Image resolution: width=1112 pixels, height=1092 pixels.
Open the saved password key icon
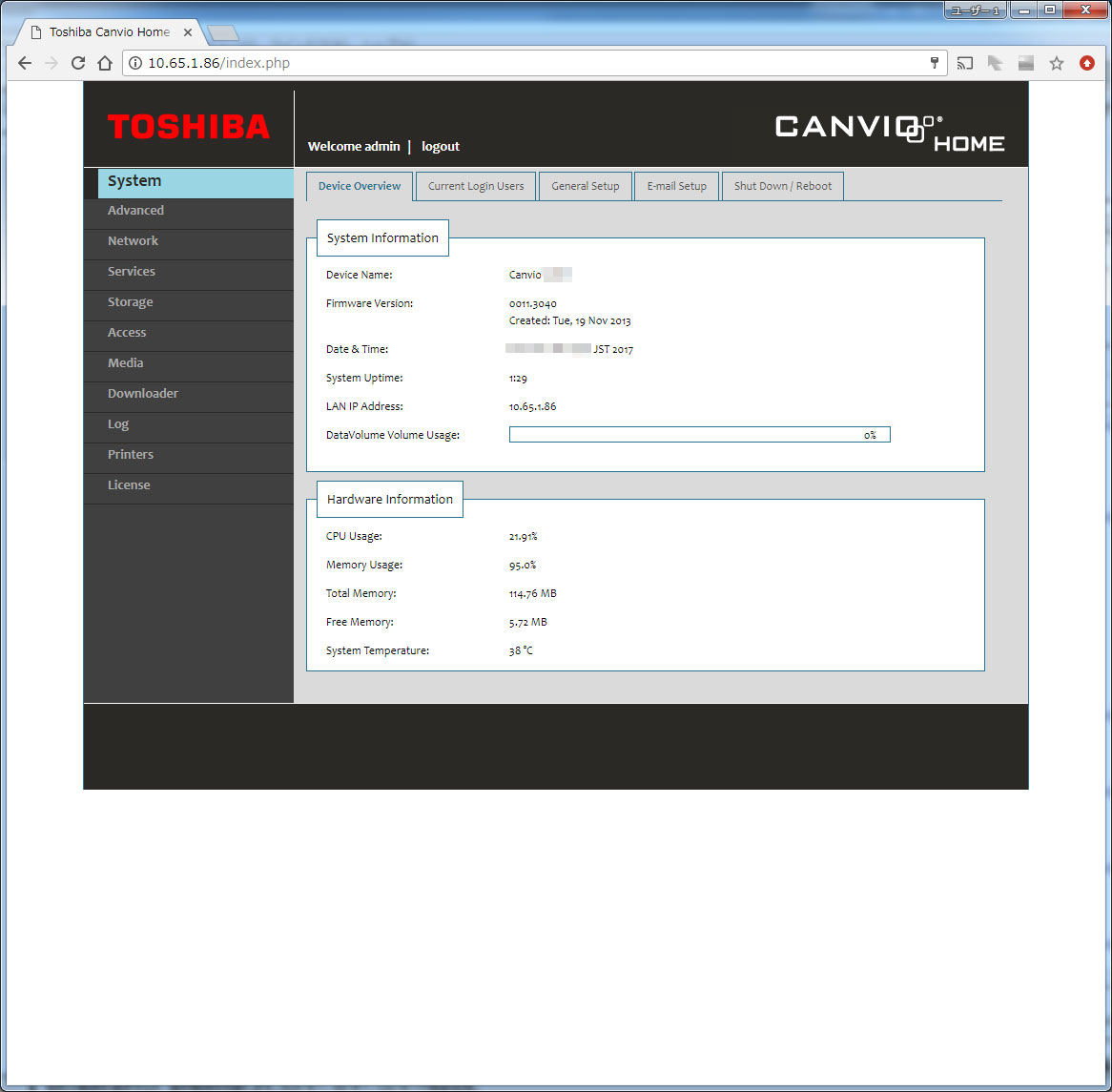click(934, 63)
